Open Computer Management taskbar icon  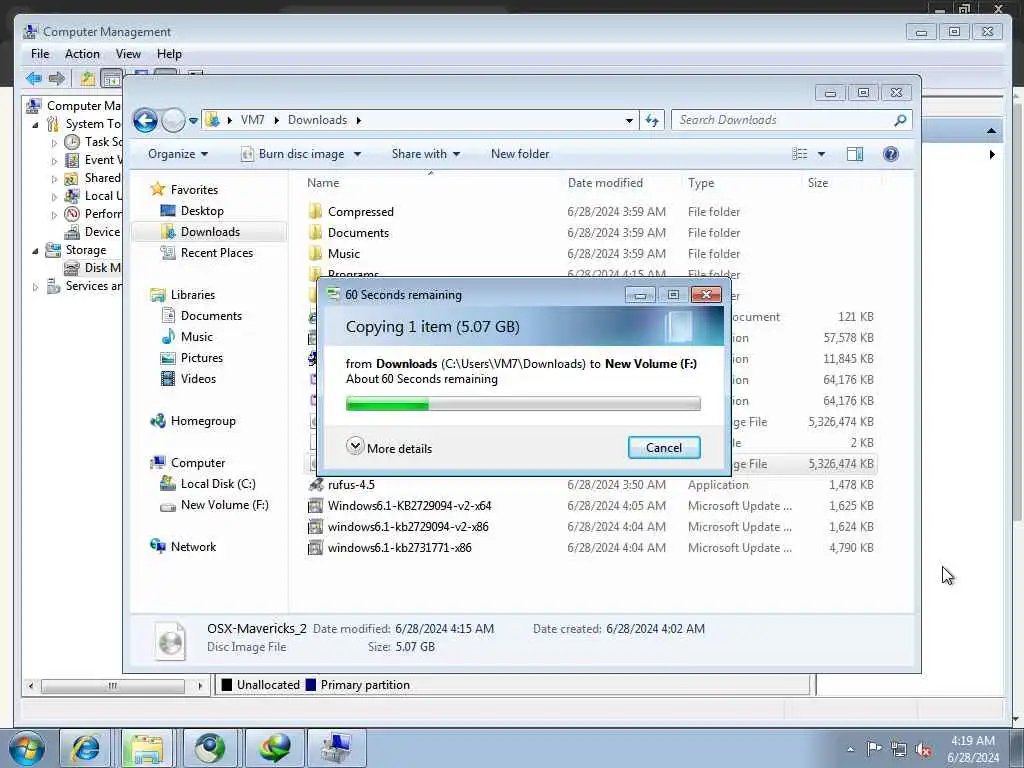(x=336, y=748)
